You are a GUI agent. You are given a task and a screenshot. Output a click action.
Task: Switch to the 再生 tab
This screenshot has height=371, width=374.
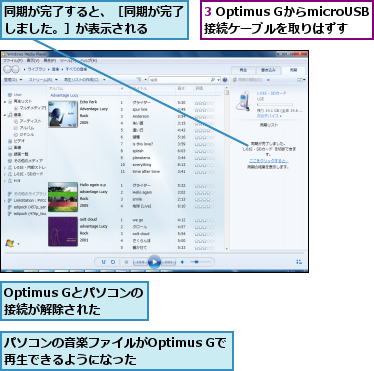(243, 70)
